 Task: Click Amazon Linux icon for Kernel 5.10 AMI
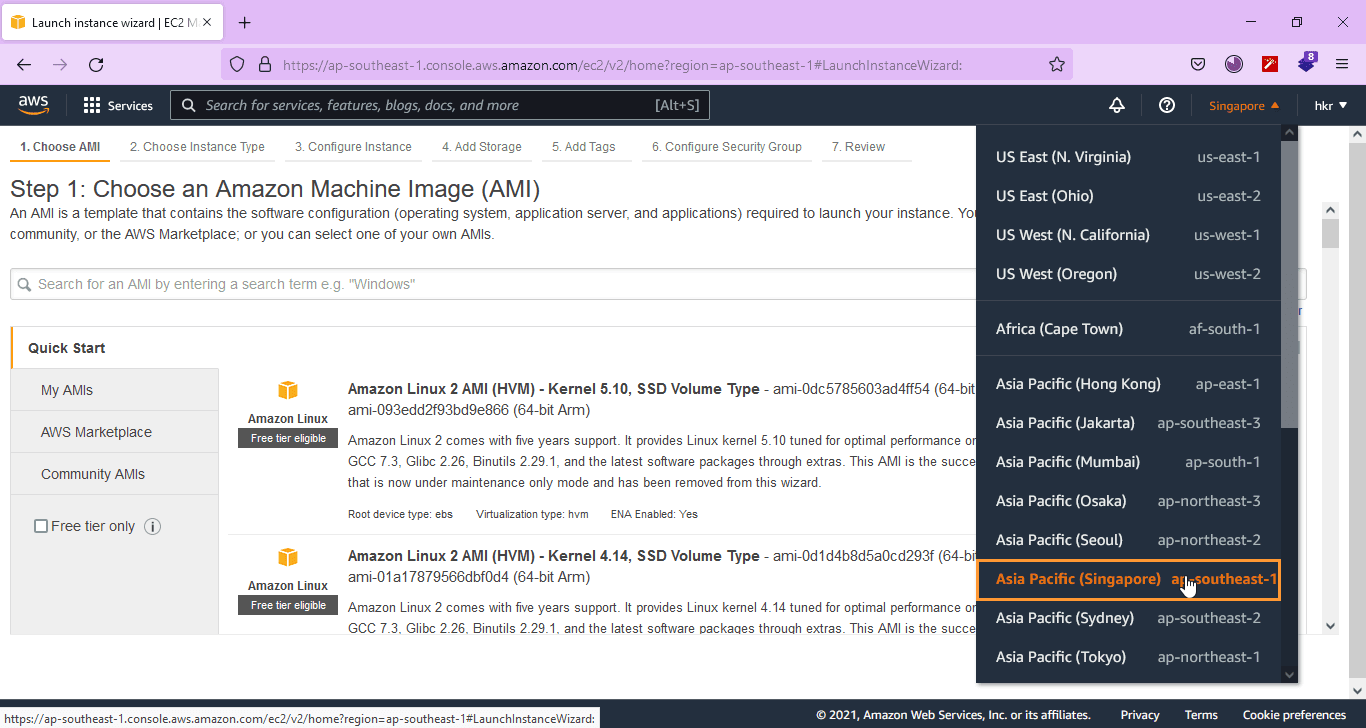(288, 390)
